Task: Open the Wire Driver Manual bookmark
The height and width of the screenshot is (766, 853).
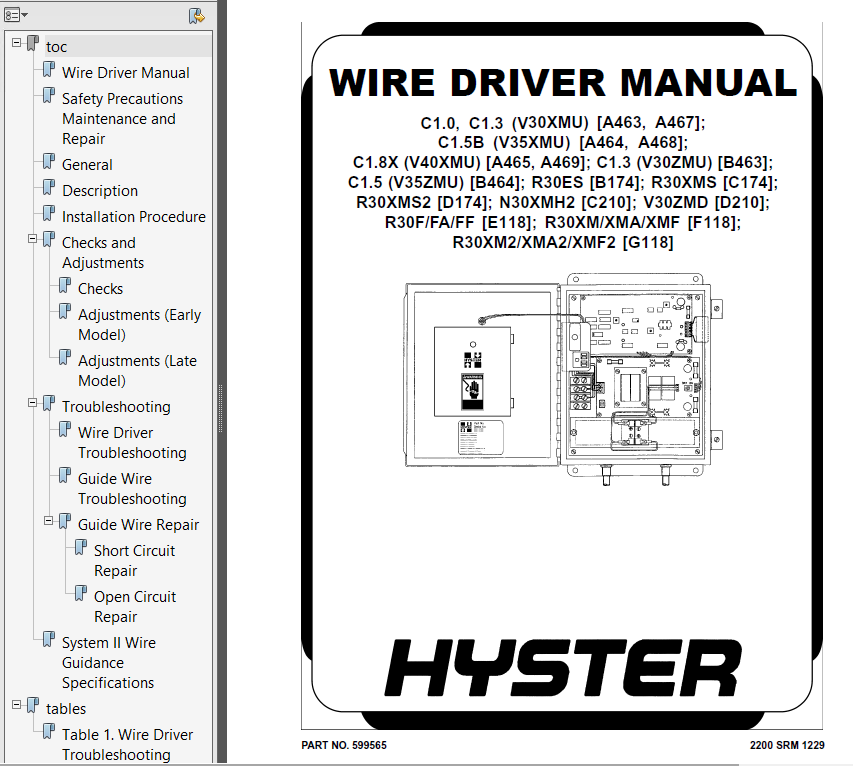Action: tap(126, 73)
